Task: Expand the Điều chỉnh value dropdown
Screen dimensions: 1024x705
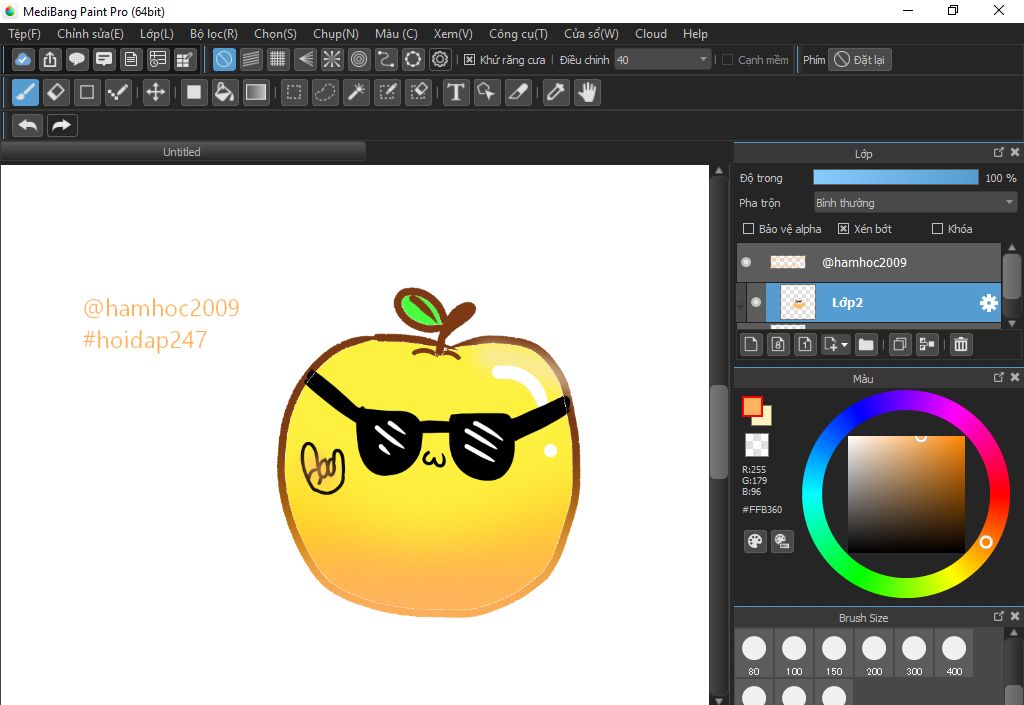Action: pos(704,60)
